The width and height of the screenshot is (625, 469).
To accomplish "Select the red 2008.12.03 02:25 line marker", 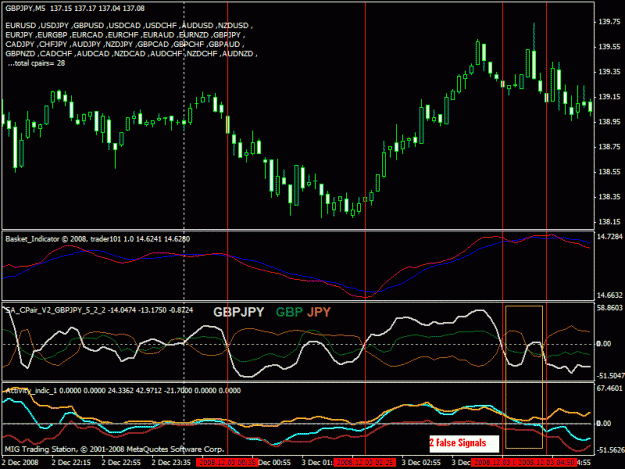I will coord(365,463).
